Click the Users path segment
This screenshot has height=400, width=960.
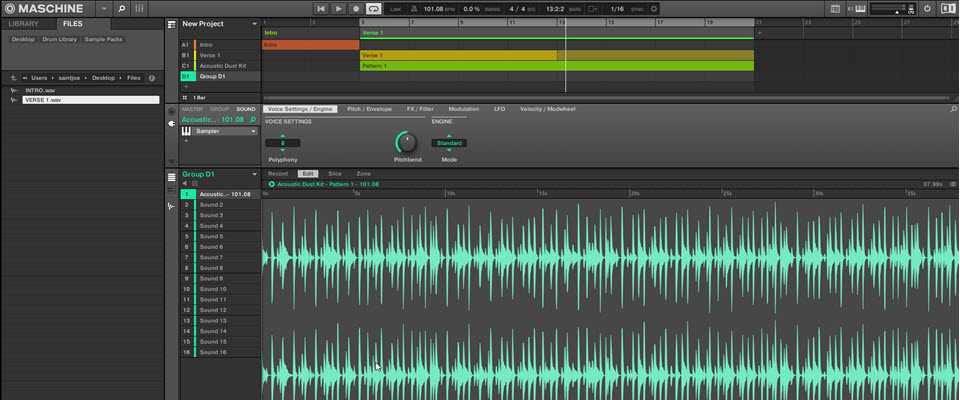point(39,78)
